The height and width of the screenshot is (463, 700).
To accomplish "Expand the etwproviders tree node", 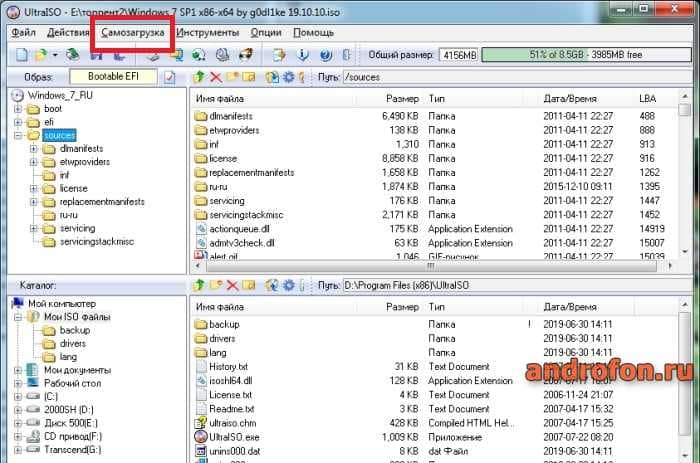I will [34, 162].
